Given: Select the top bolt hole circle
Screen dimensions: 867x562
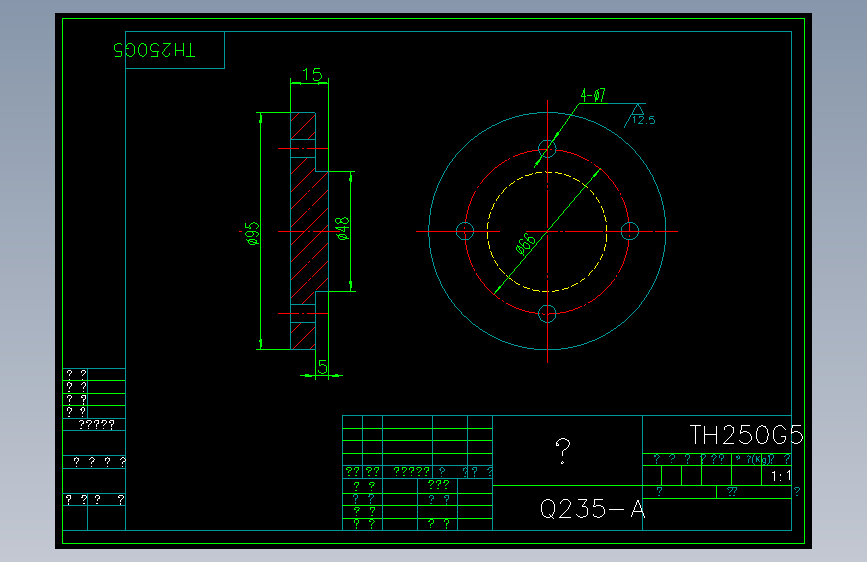Looking at the screenshot, I should (547, 149).
